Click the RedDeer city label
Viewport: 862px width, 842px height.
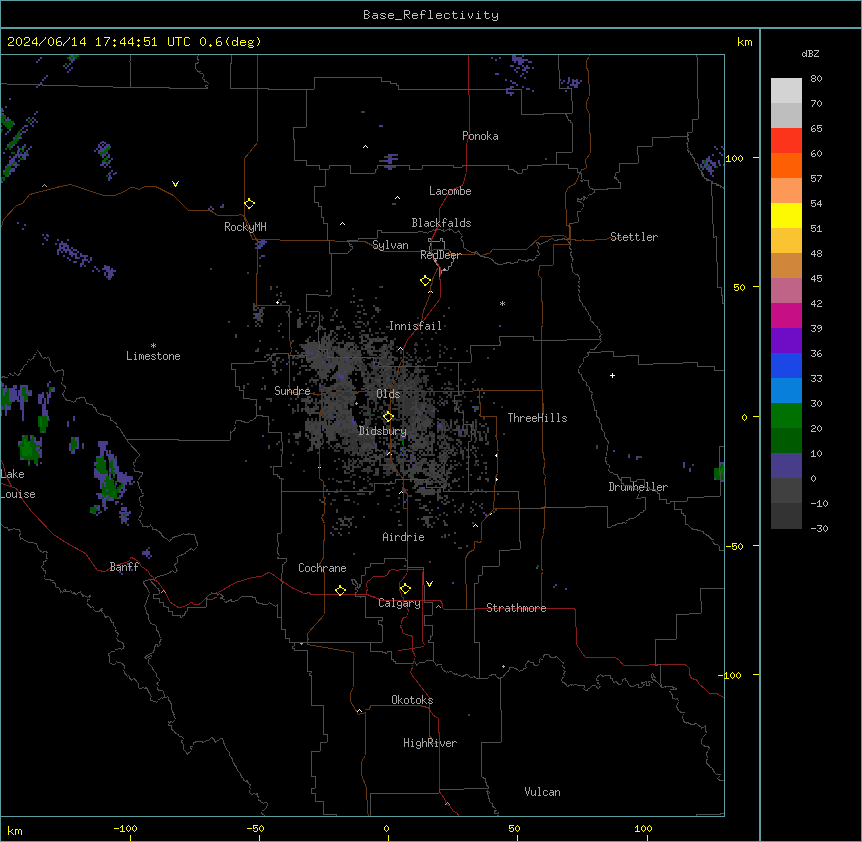[440, 255]
